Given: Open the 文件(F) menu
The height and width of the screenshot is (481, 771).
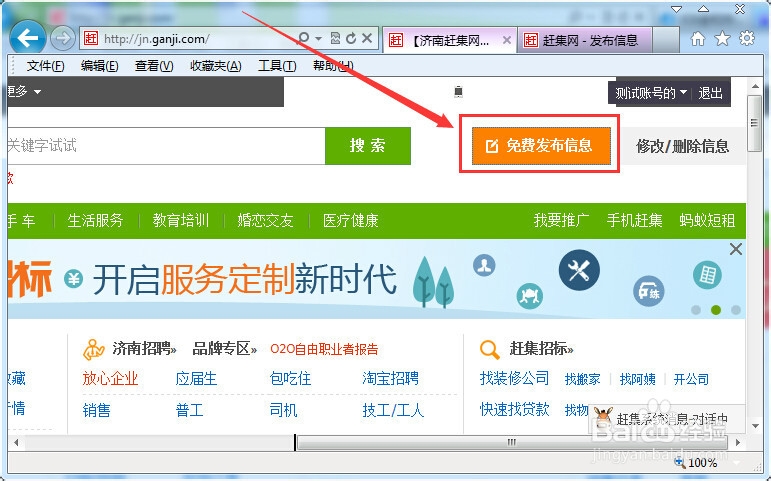Looking at the screenshot, I should point(45,66).
